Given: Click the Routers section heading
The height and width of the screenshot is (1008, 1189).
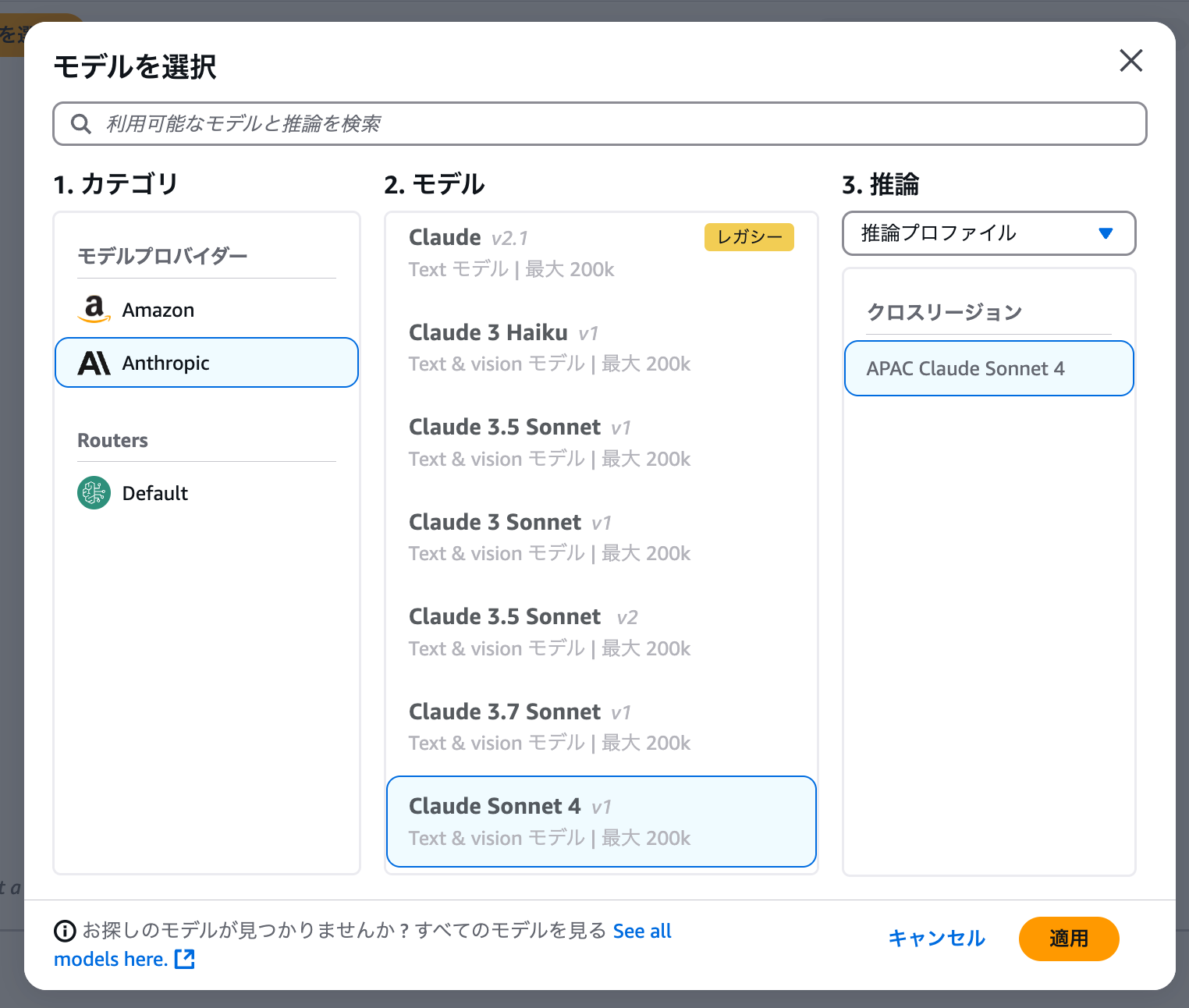Looking at the screenshot, I should [x=113, y=440].
